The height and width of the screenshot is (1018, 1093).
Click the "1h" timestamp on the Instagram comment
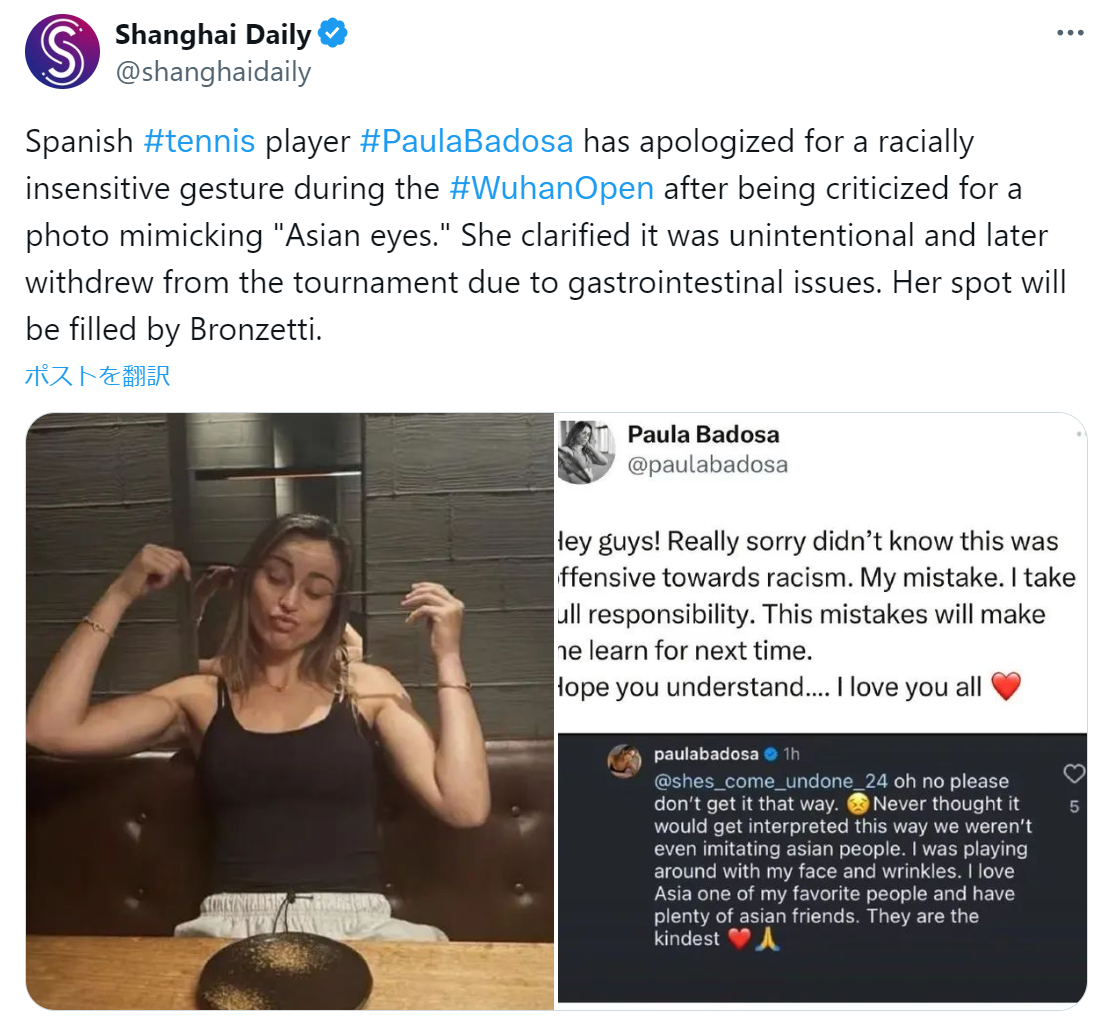coord(793,754)
